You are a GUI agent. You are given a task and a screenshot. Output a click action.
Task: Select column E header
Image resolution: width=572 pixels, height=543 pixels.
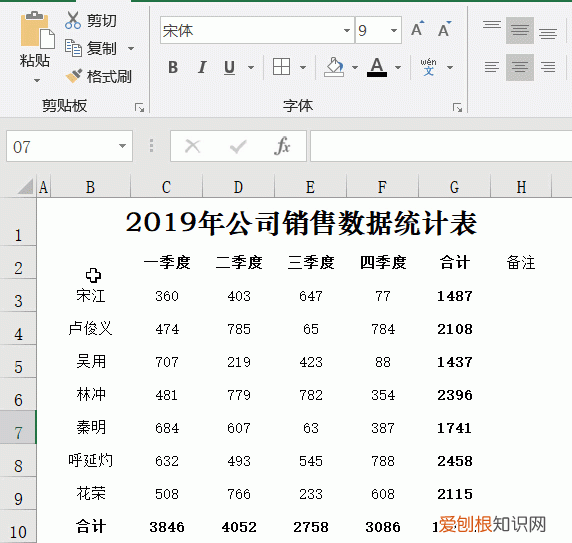click(310, 187)
